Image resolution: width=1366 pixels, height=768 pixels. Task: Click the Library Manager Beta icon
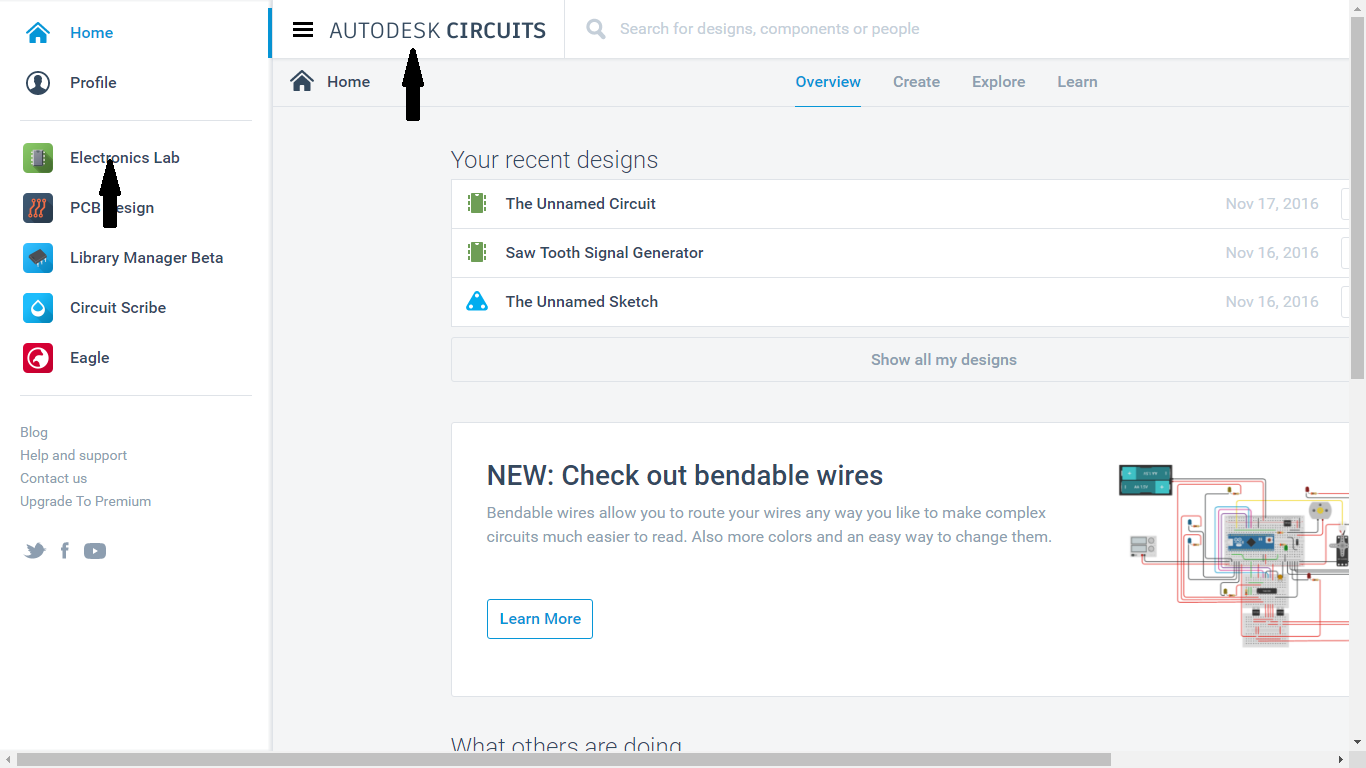click(38, 258)
